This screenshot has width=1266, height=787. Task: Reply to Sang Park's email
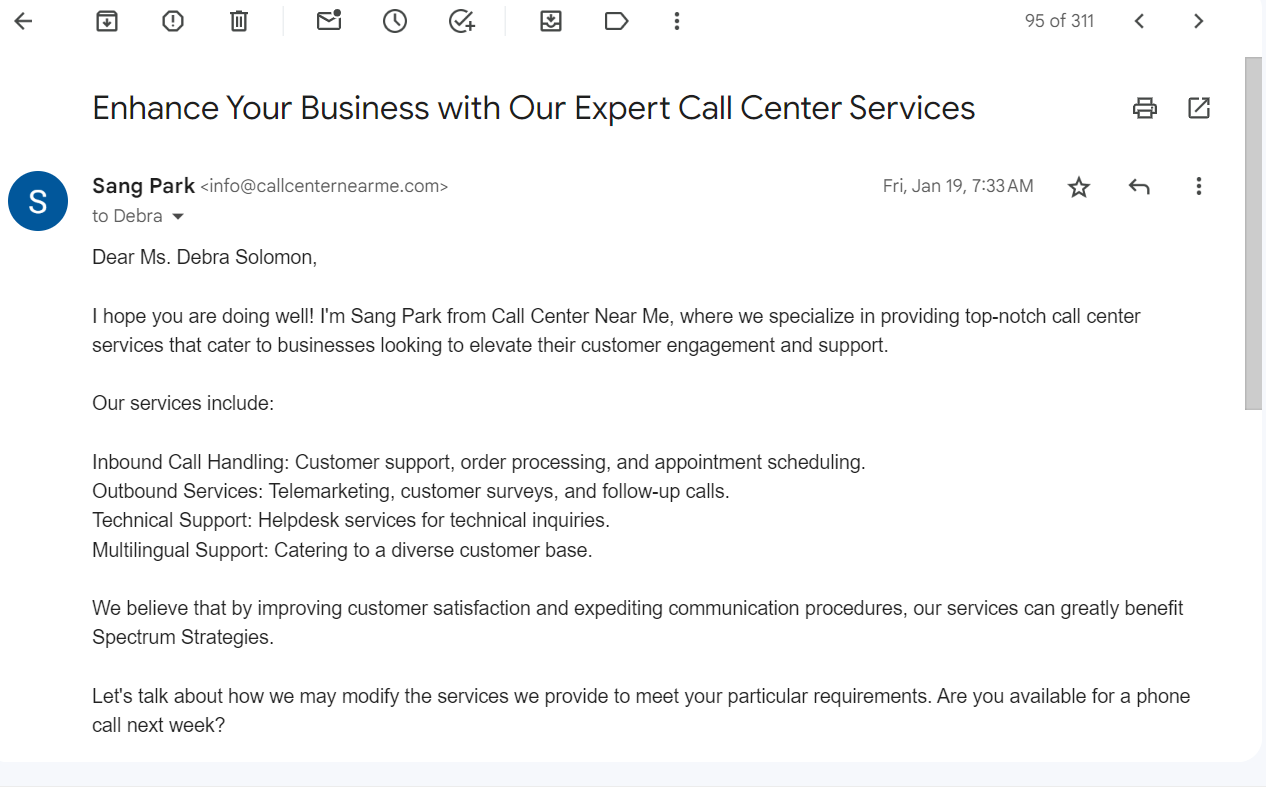(1139, 186)
